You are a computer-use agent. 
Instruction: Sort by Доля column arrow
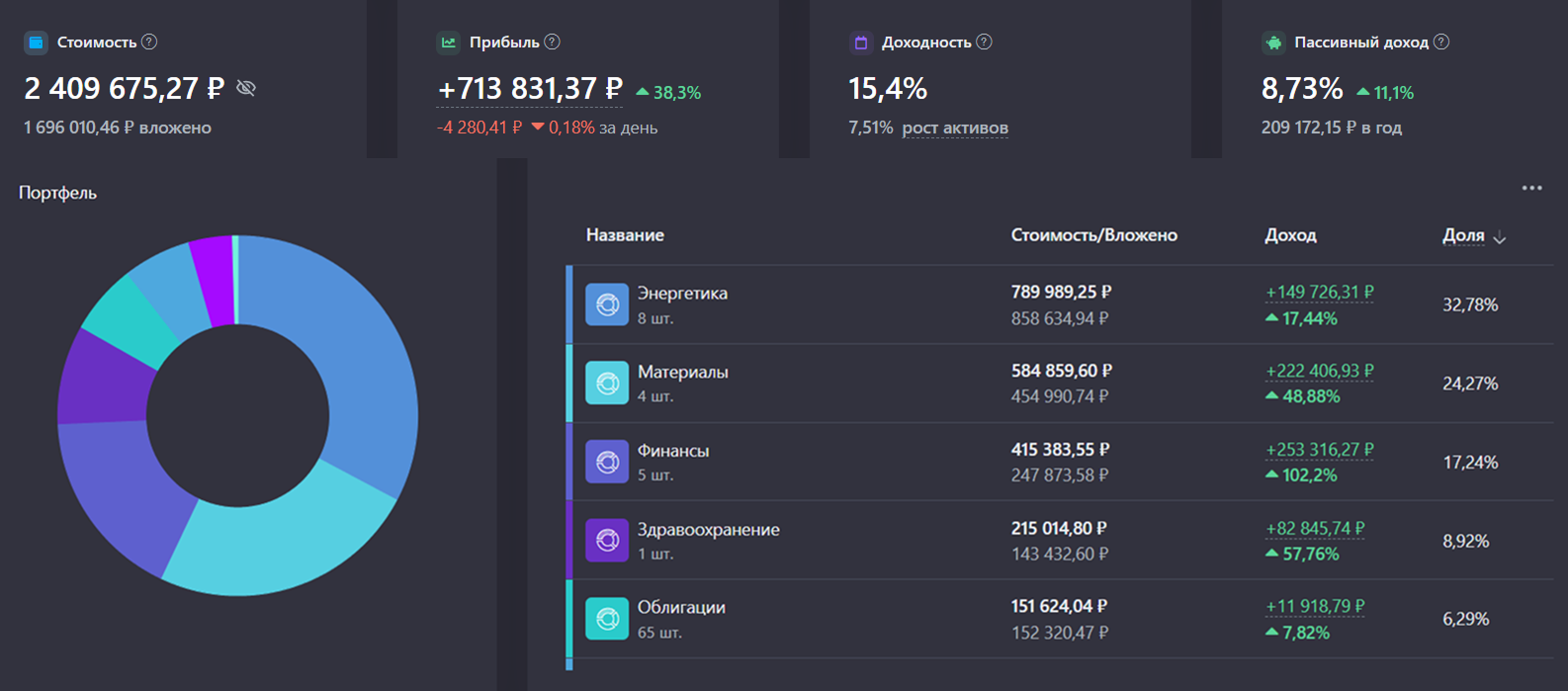click(x=1500, y=237)
